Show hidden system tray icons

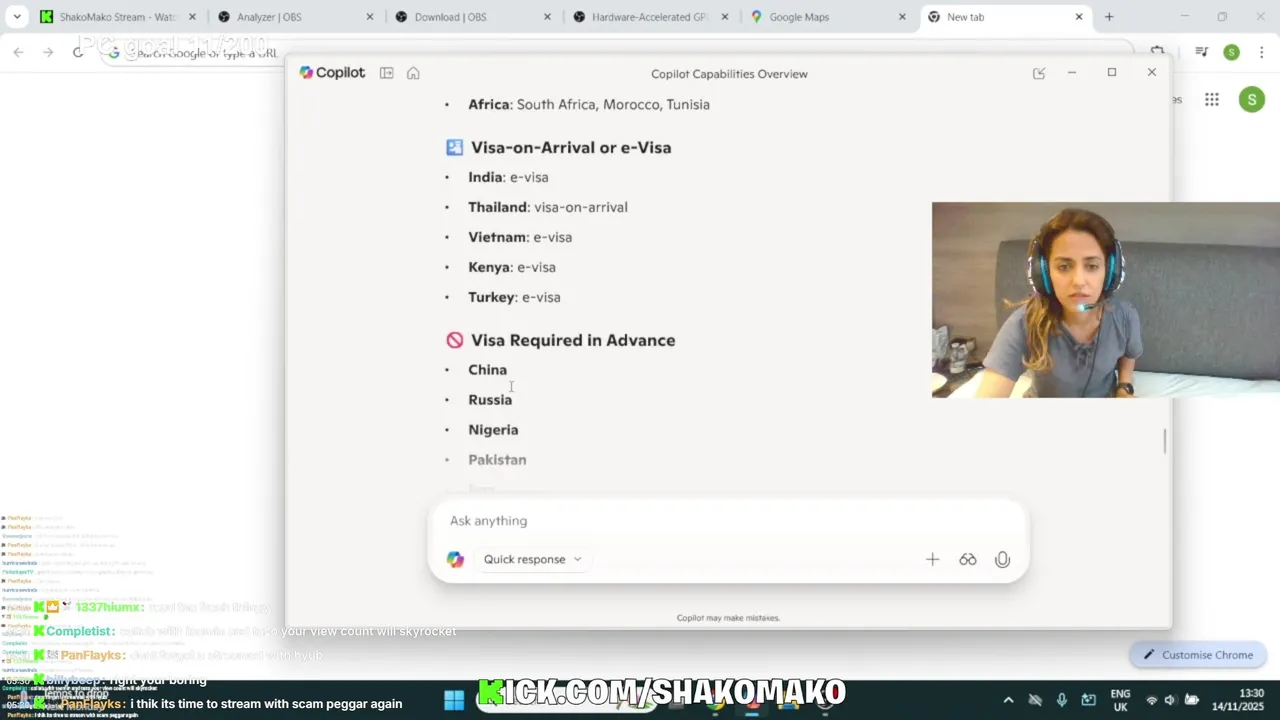coord(1008,700)
